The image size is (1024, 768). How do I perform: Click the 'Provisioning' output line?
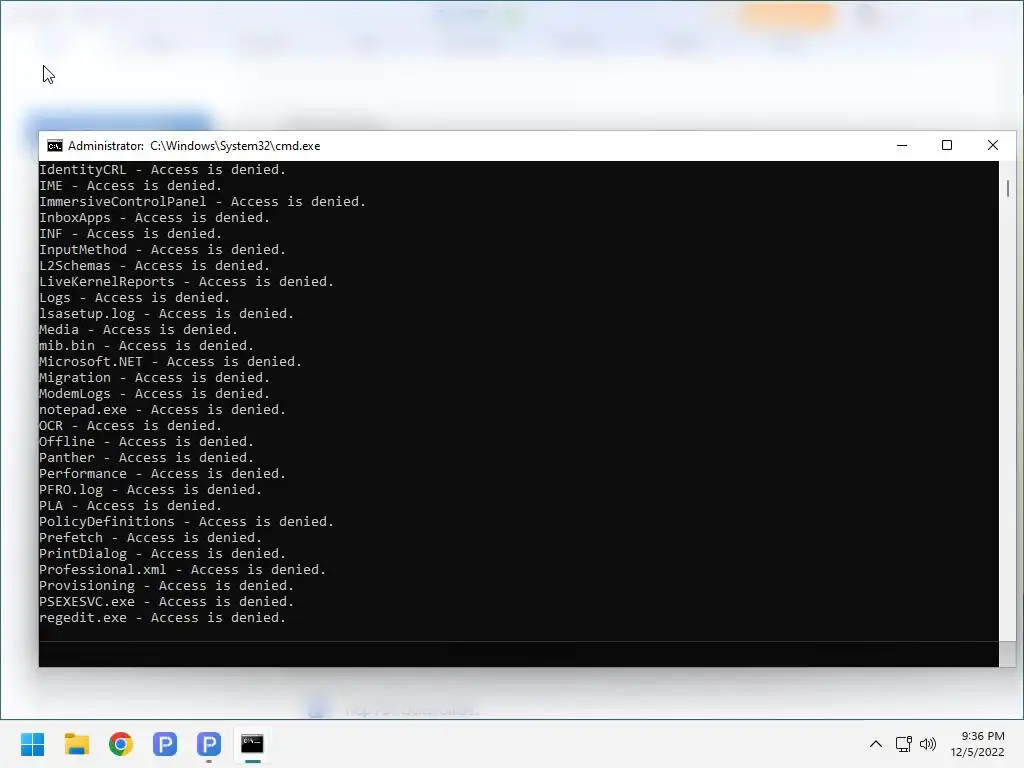coord(167,586)
